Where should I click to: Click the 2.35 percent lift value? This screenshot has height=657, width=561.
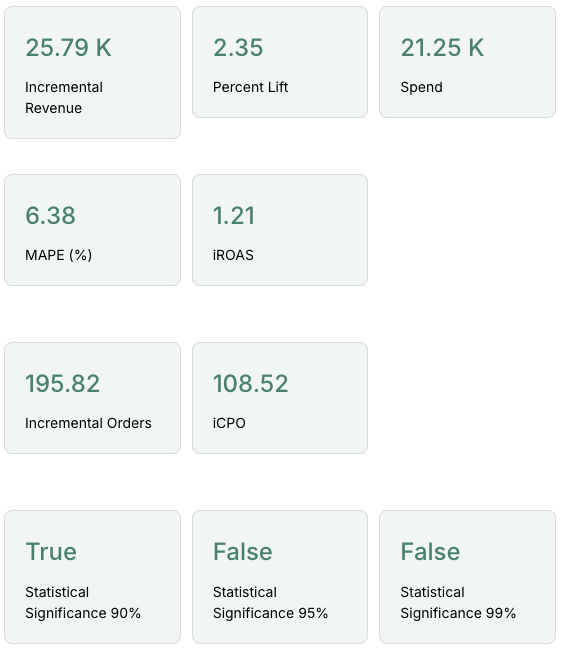pos(238,47)
